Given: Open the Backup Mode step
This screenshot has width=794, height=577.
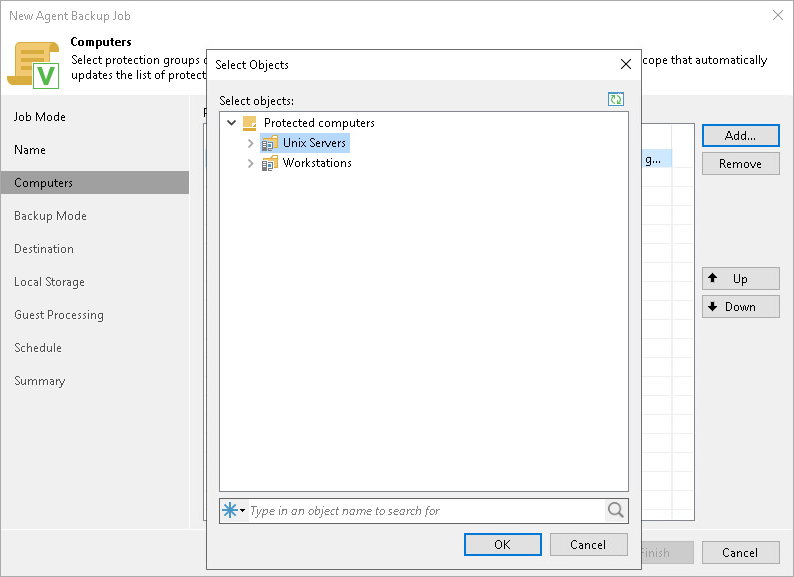Looking at the screenshot, I should pos(50,216).
